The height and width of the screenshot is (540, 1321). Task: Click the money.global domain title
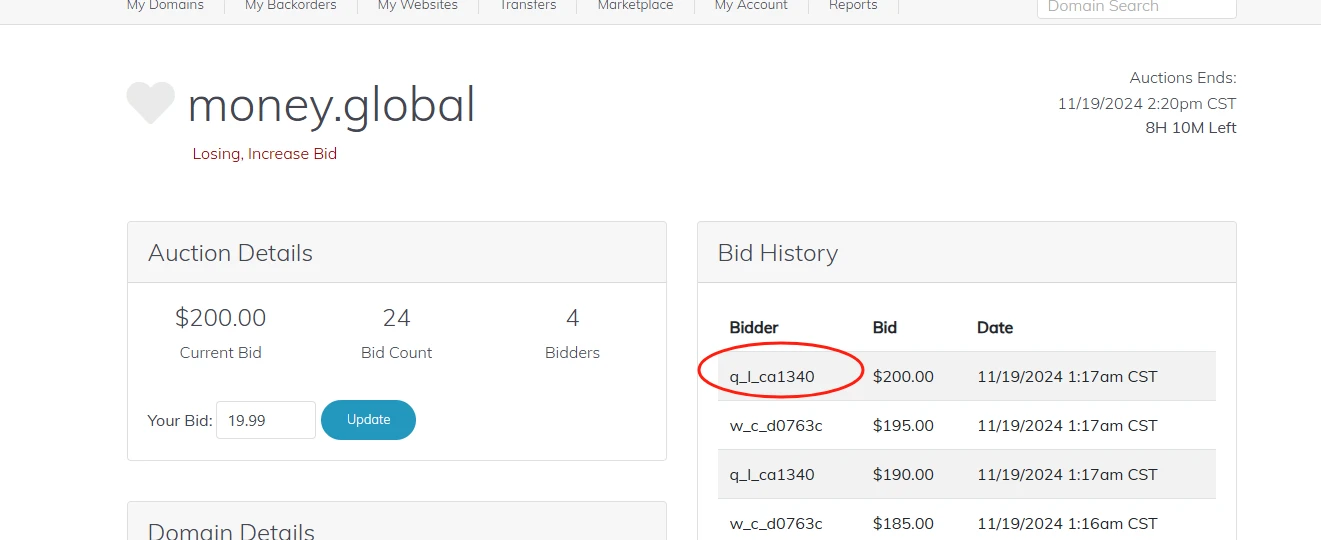pyautogui.click(x=331, y=105)
